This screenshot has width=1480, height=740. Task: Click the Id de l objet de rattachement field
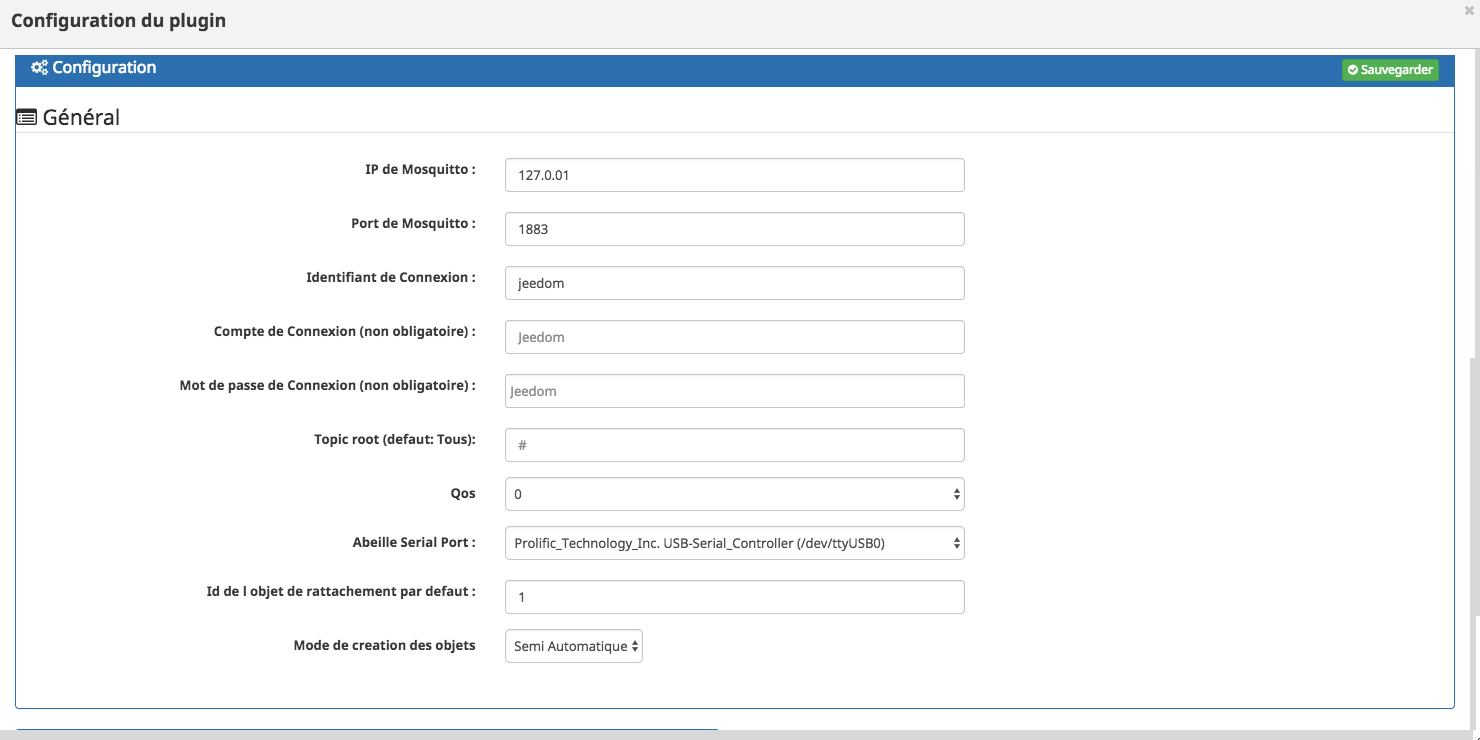(735, 597)
